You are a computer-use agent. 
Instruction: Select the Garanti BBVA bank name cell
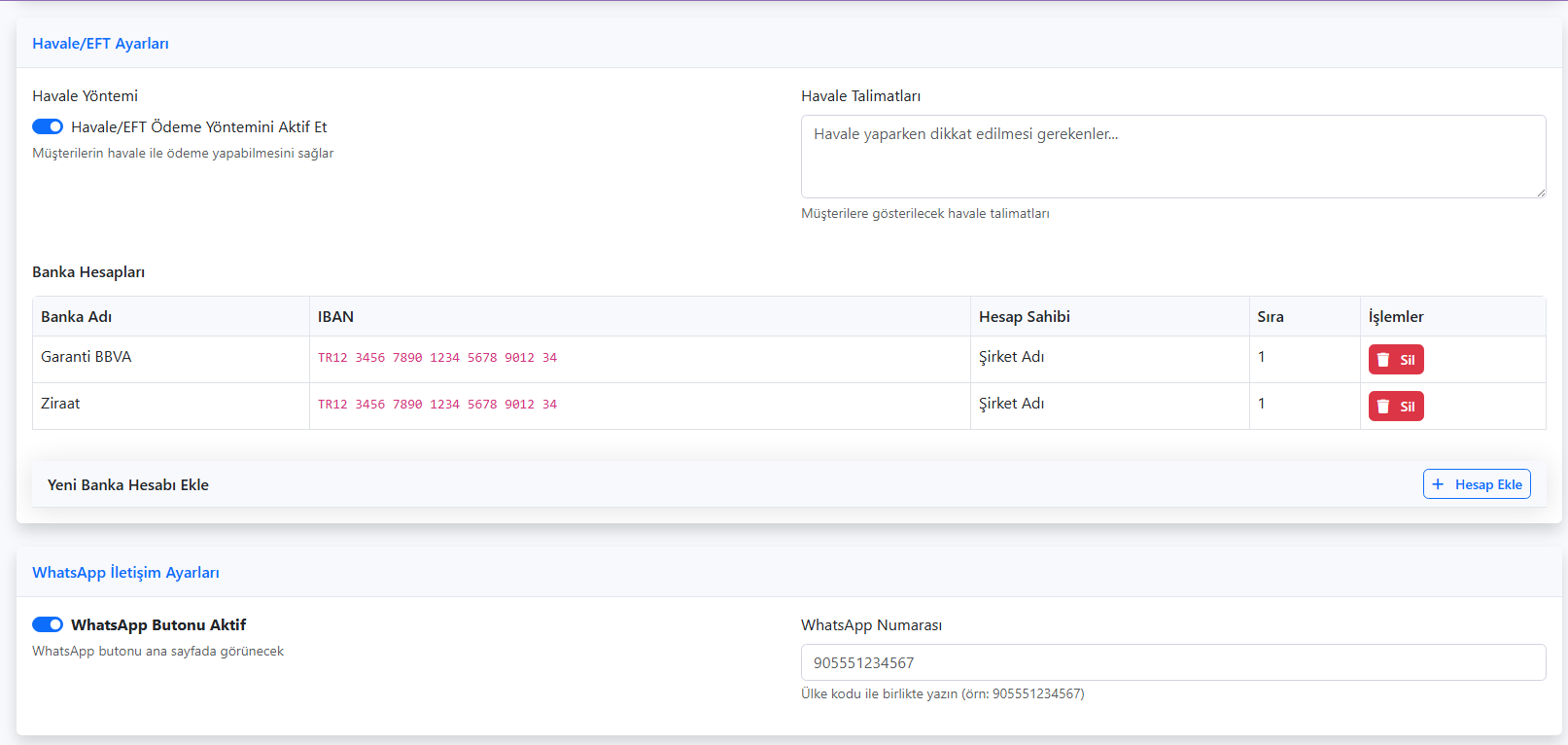(171, 359)
